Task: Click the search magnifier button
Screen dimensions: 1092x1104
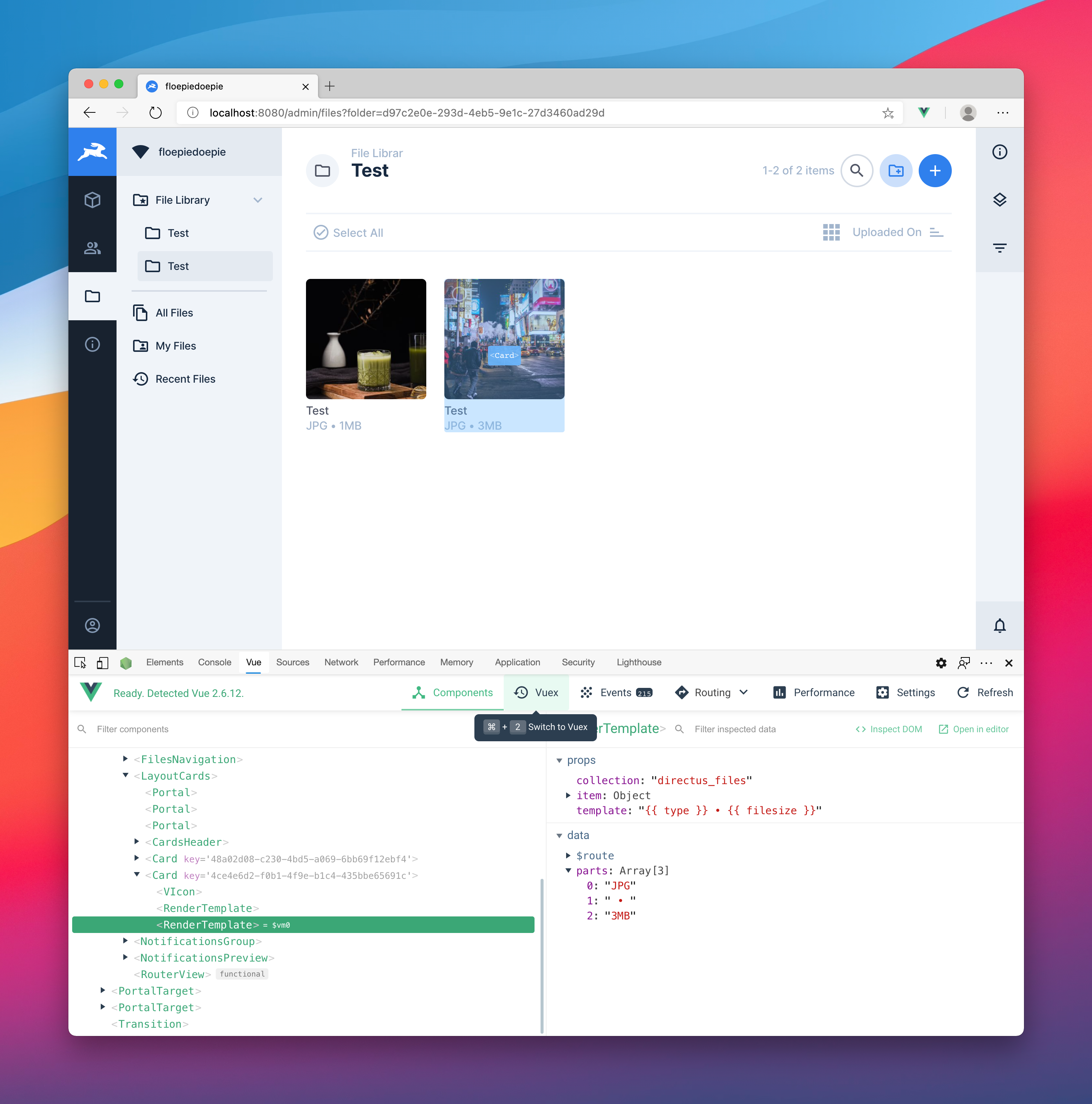Action: (857, 170)
